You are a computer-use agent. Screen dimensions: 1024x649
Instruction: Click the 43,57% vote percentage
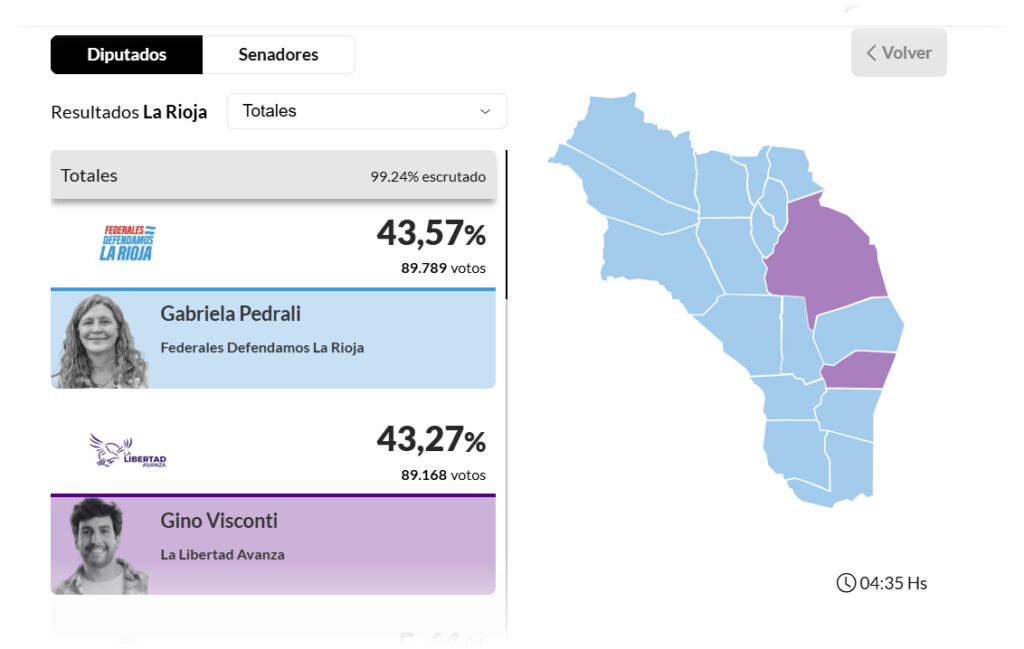pos(431,233)
